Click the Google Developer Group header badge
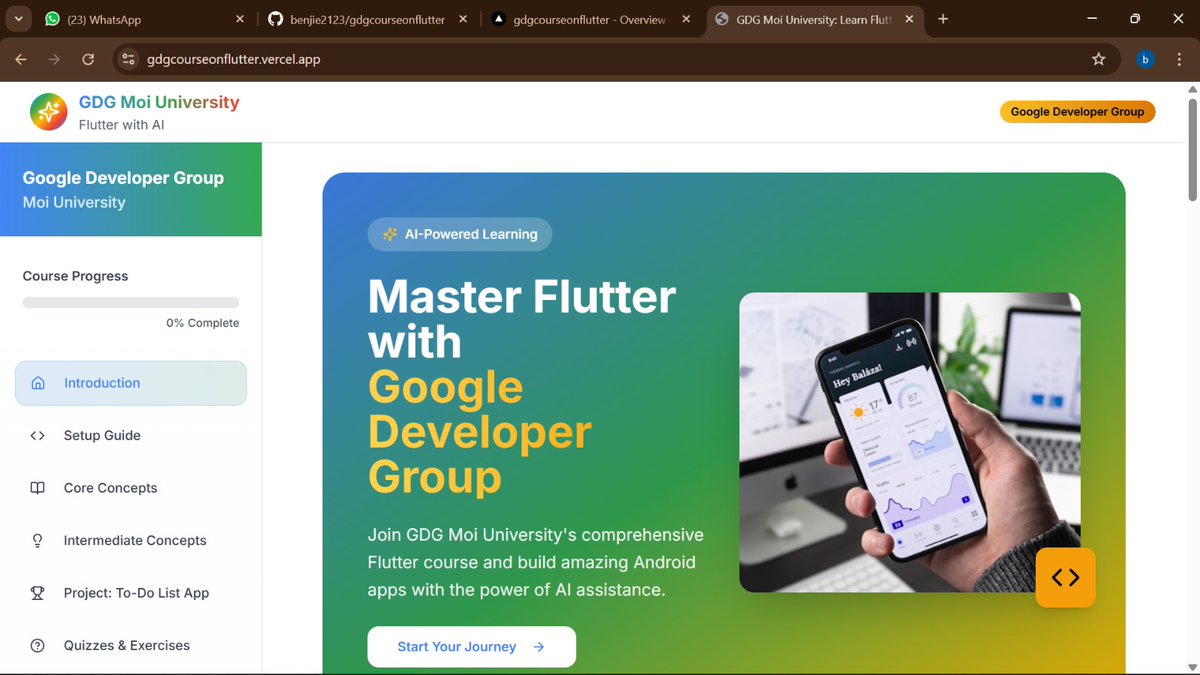 [x=1077, y=112]
